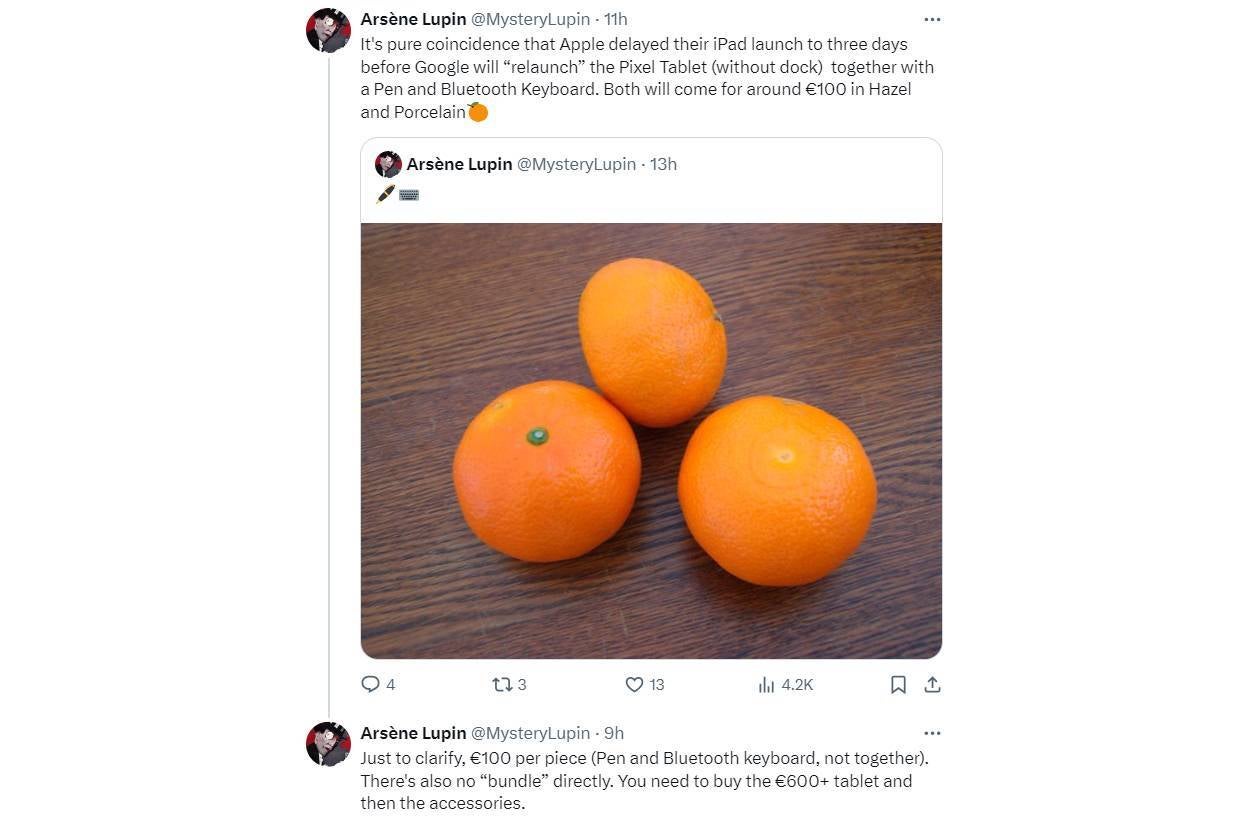Click Arsène Lupin's avatar on top tweet
The height and width of the screenshot is (828, 1253).
[x=328, y=30]
